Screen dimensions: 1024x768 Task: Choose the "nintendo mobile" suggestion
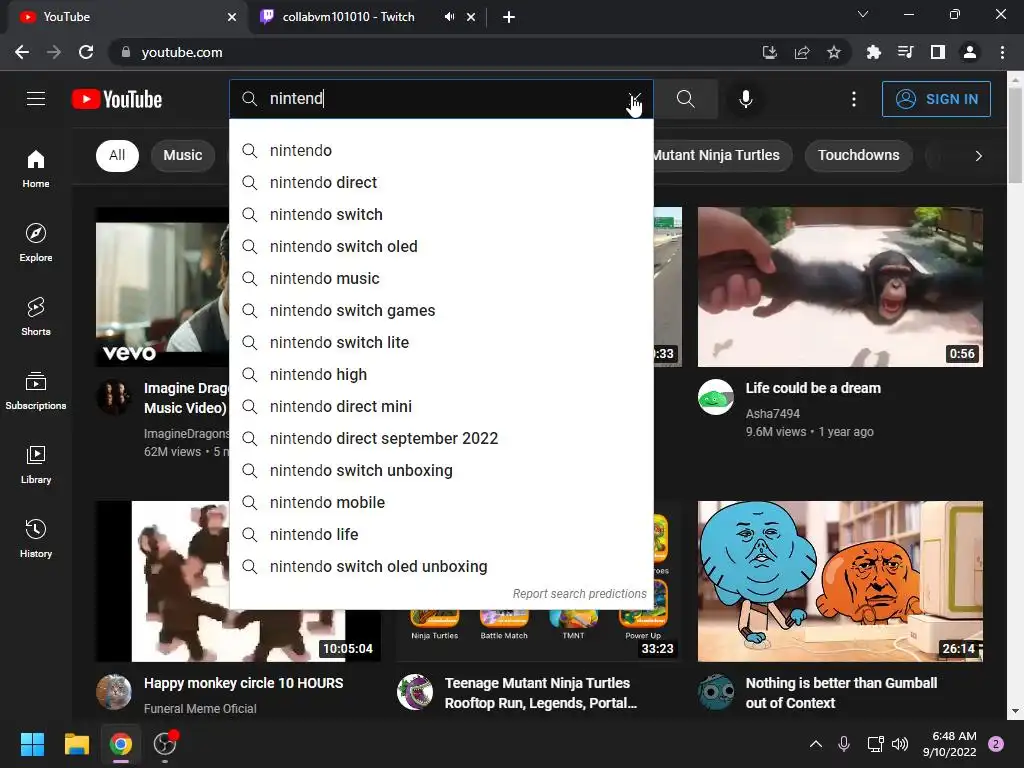click(441, 503)
